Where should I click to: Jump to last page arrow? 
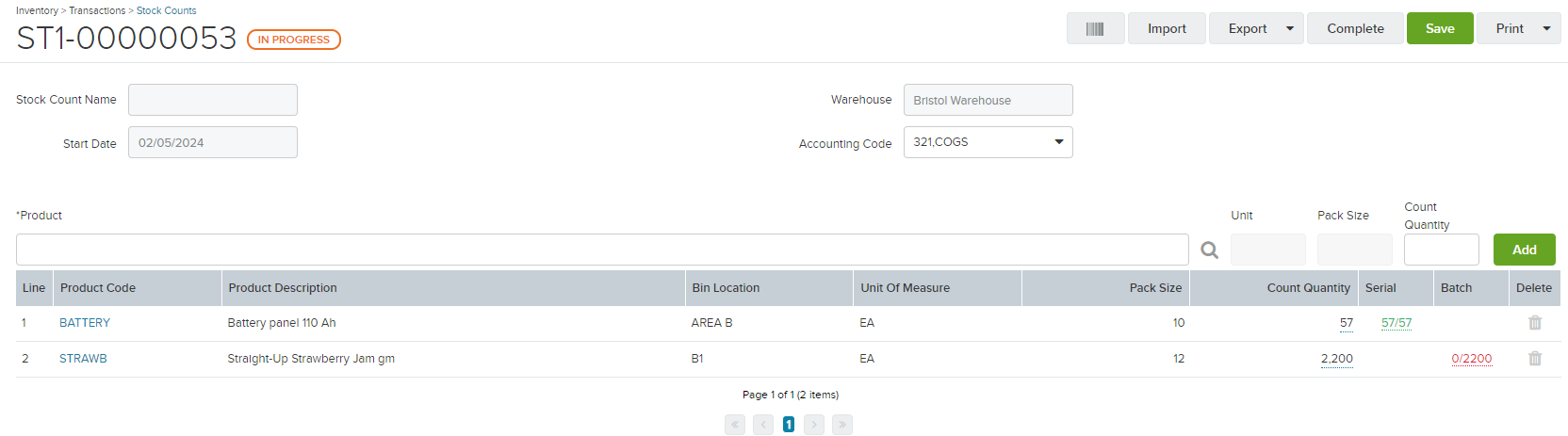pos(842,425)
